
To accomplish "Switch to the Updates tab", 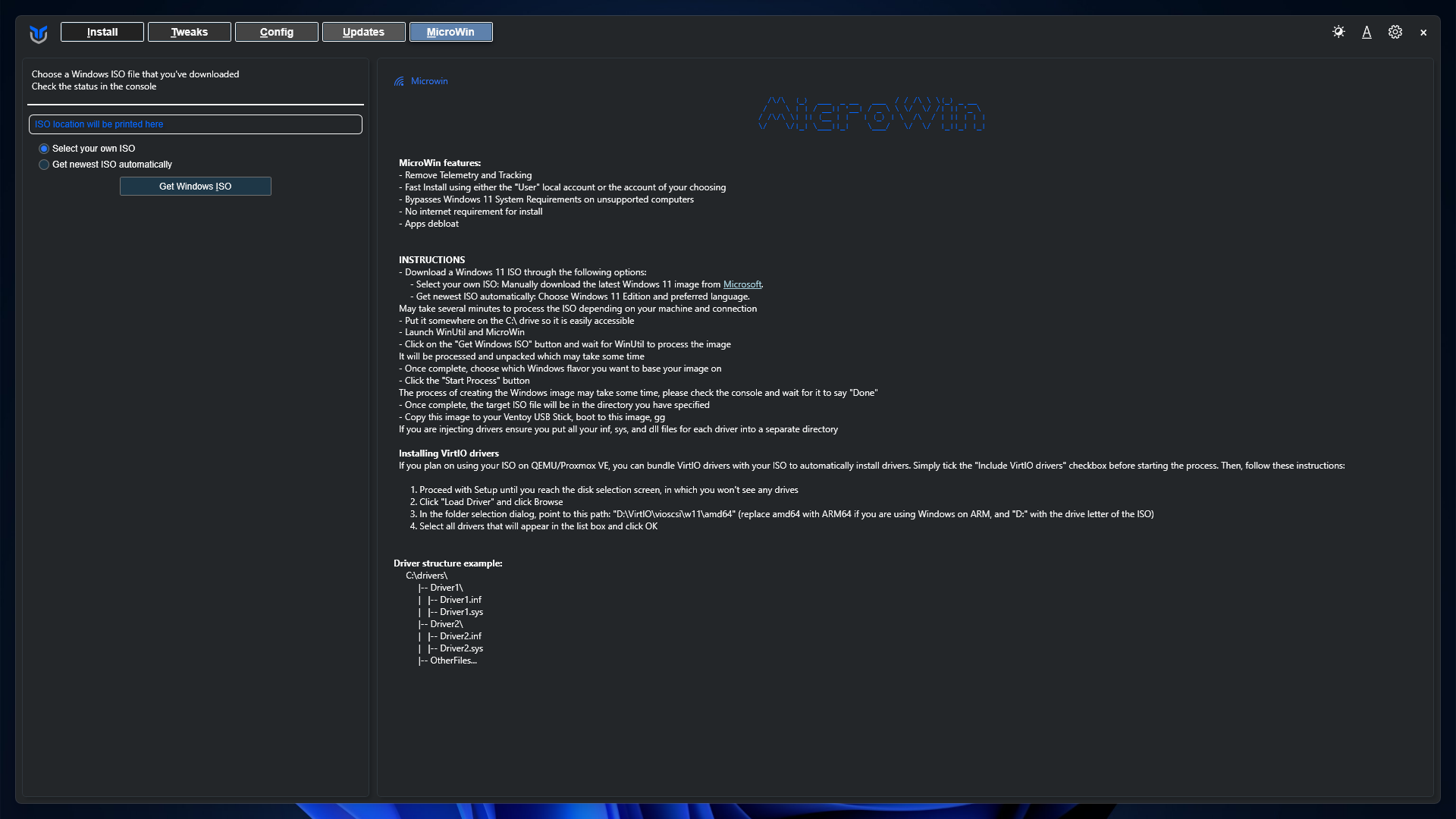I will point(364,32).
